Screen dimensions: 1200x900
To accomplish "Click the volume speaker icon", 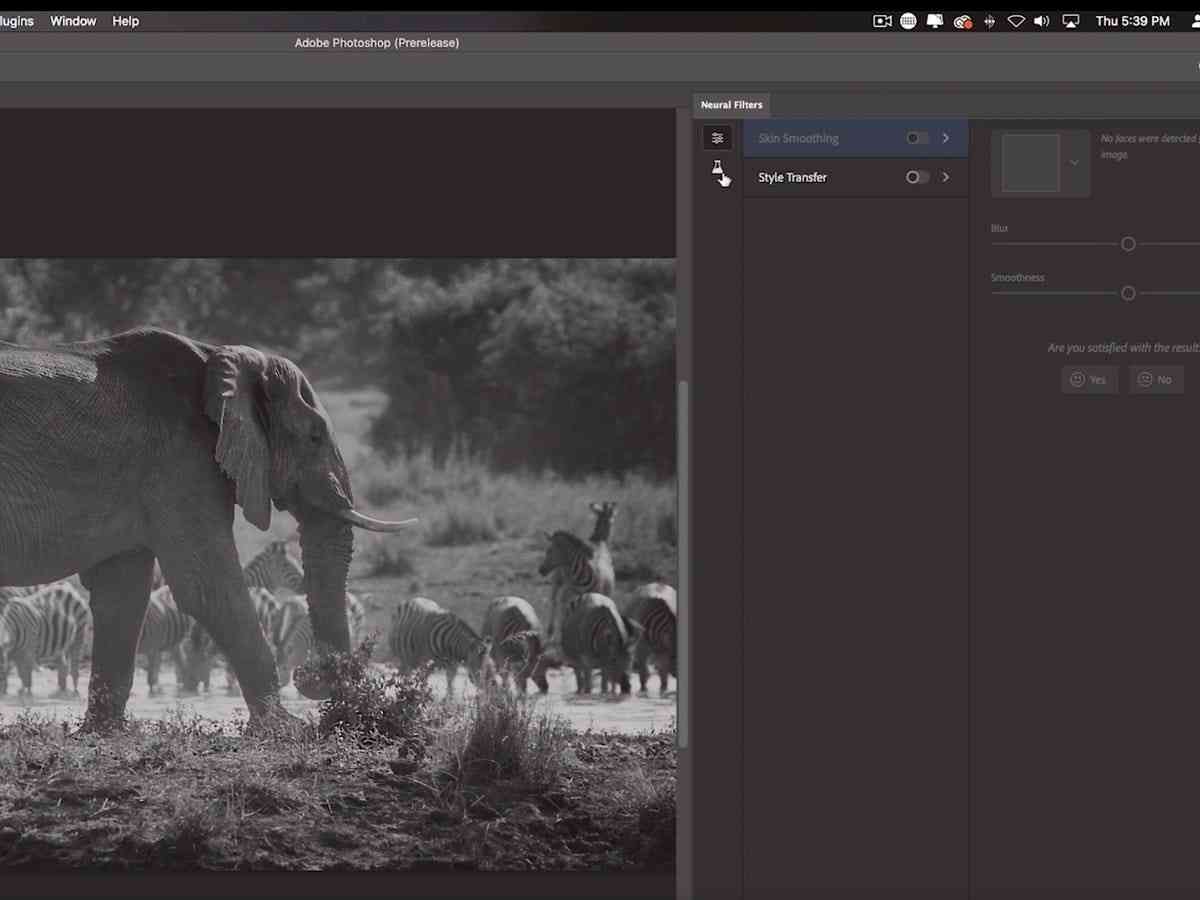I will 1042,21.
